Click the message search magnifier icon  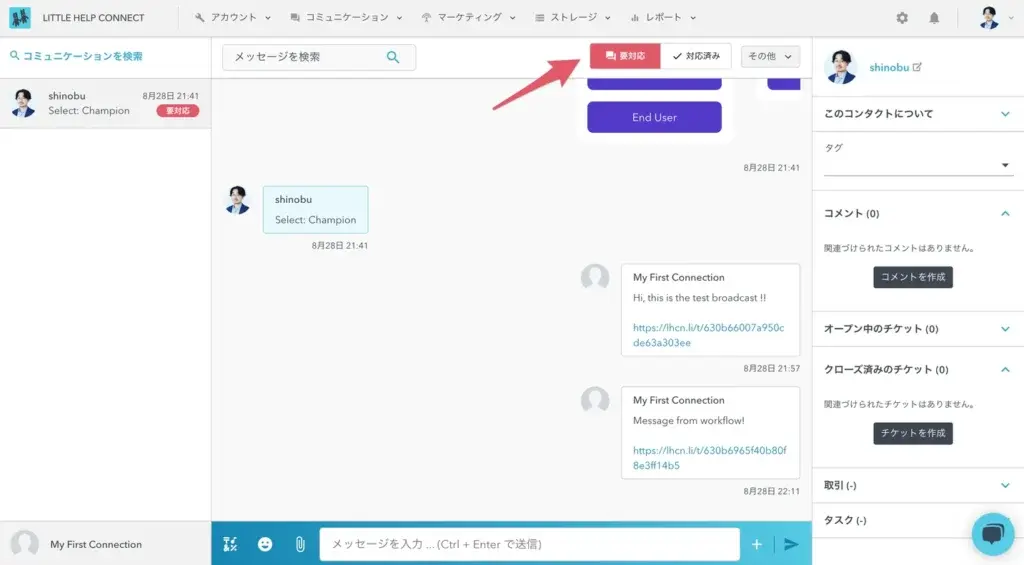pyautogui.click(x=393, y=57)
